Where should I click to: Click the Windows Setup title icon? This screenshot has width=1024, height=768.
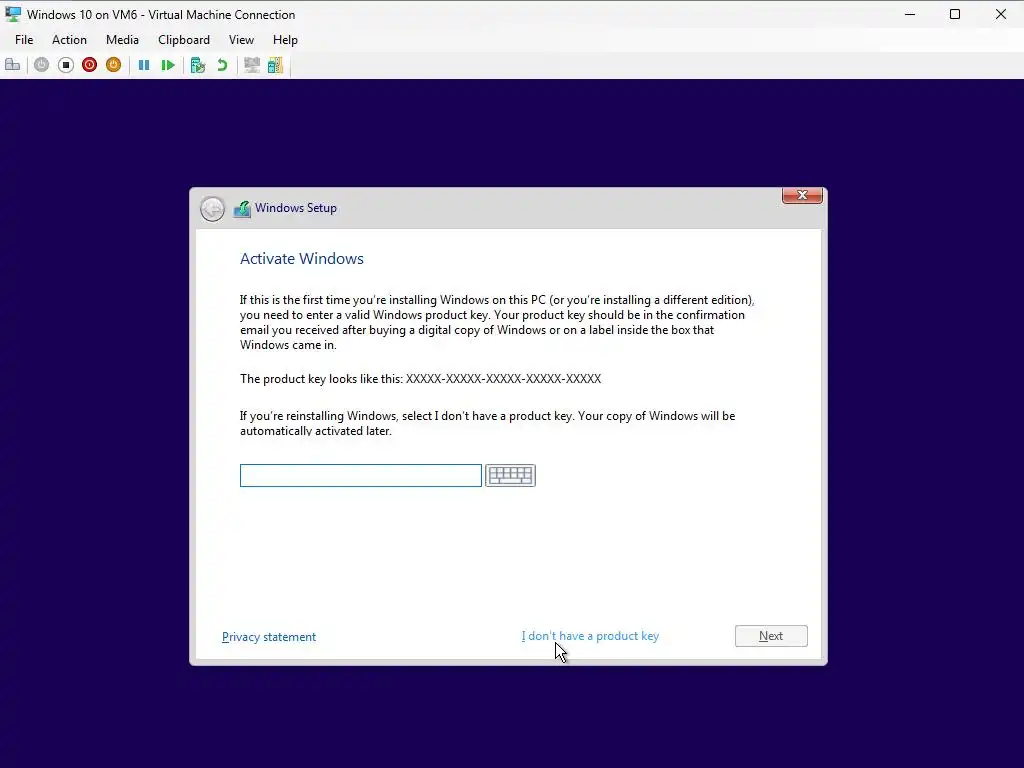point(242,209)
